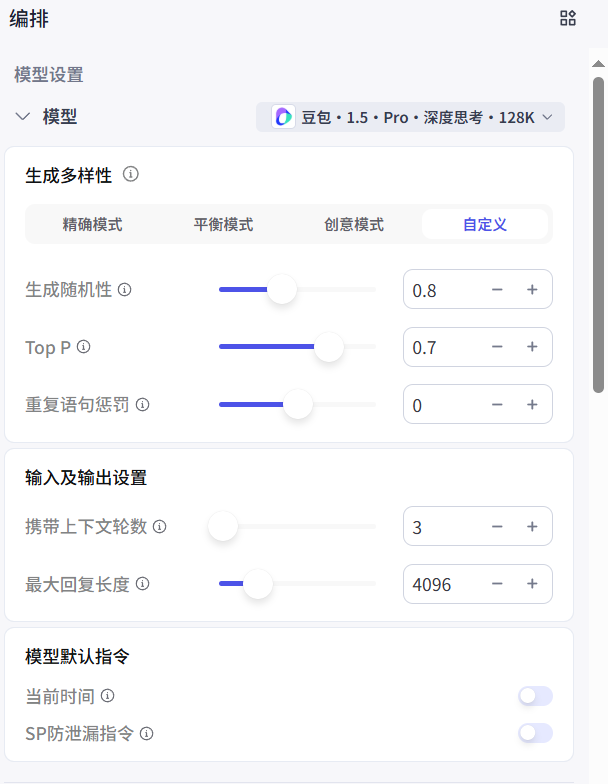Image resolution: width=608 pixels, height=784 pixels.
Task: Switch to 平衡模式 tab
Action: [x=223, y=225]
